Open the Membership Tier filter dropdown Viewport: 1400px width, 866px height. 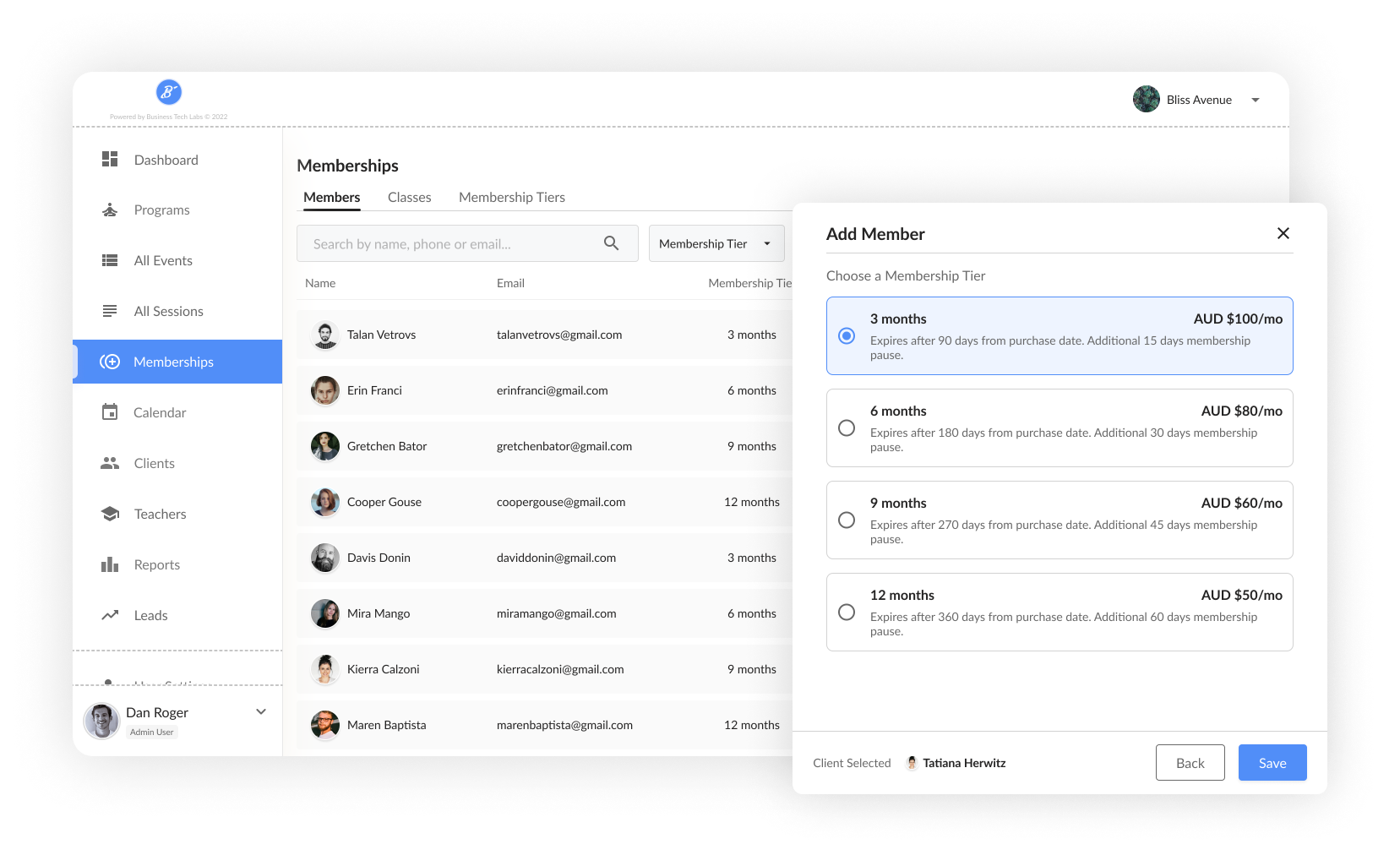pos(716,244)
